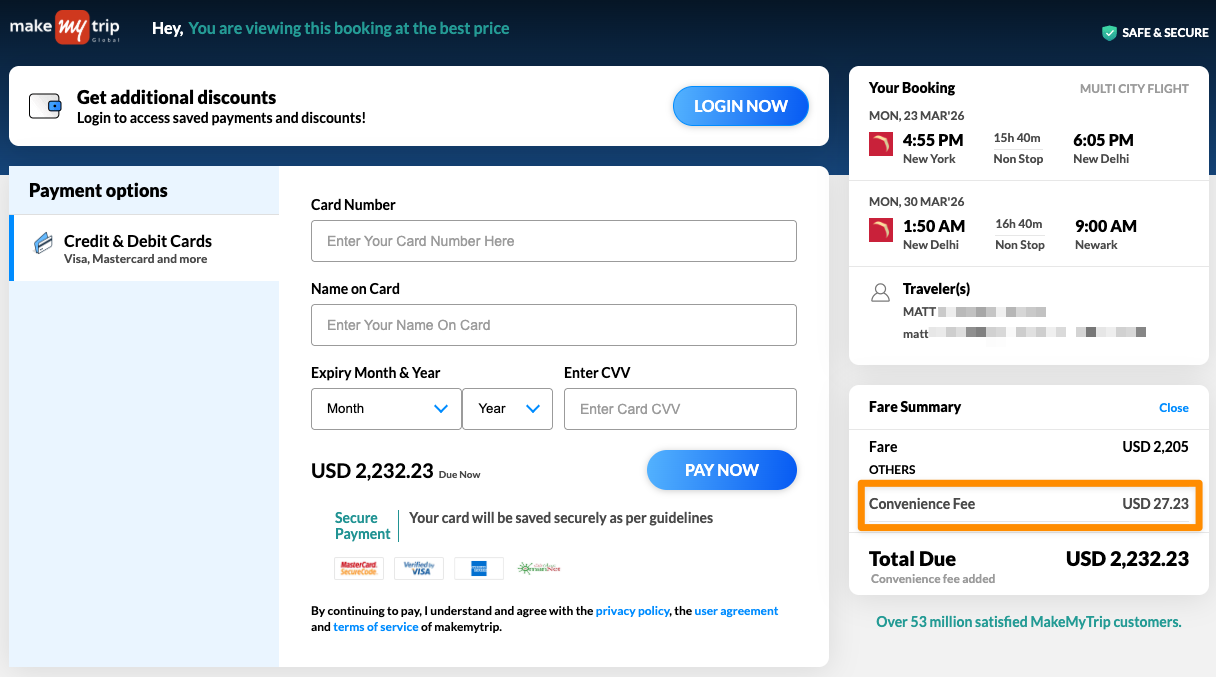Click the Enter Card CVV field

click(x=680, y=409)
